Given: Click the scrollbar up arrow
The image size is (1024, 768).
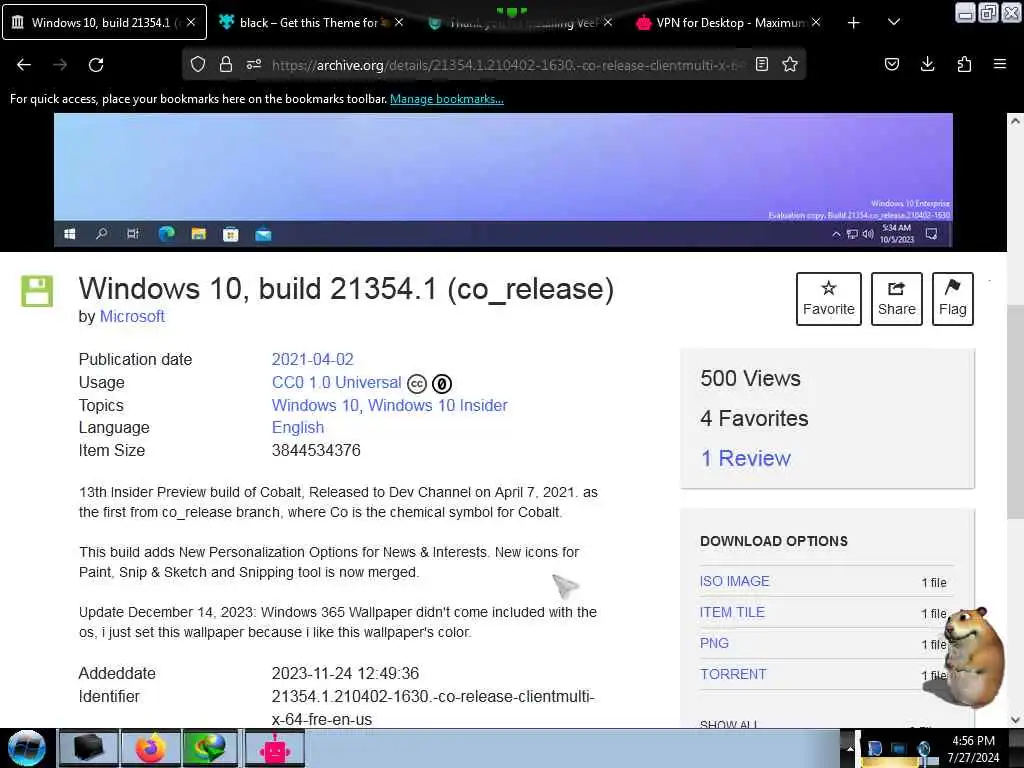Looking at the screenshot, I should coord(1015,121).
